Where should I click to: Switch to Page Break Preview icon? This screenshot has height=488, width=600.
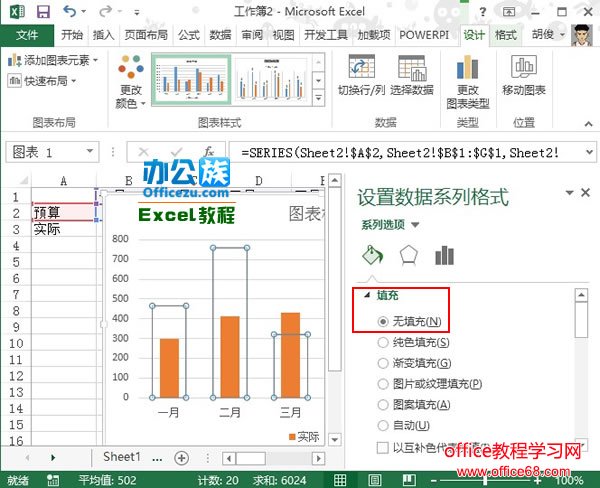pyautogui.click(x=409, y=480)
